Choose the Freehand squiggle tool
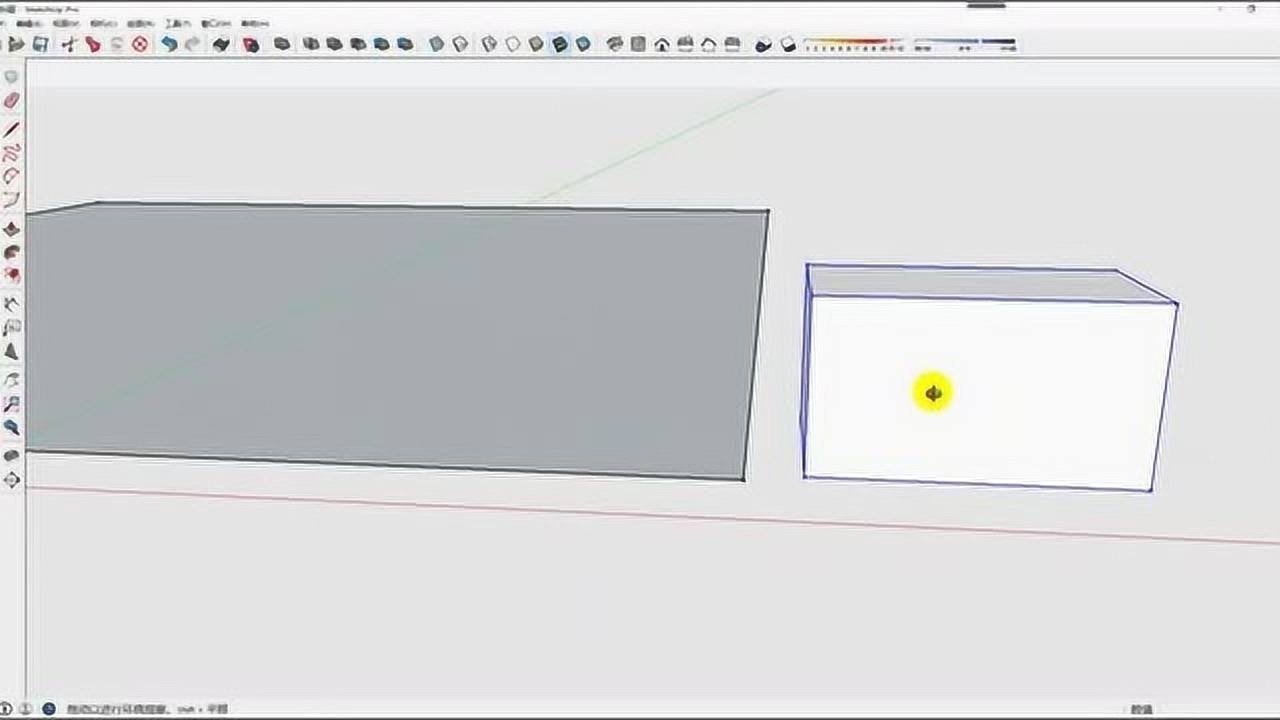The image size is (1280, 720). pos(12,153)
